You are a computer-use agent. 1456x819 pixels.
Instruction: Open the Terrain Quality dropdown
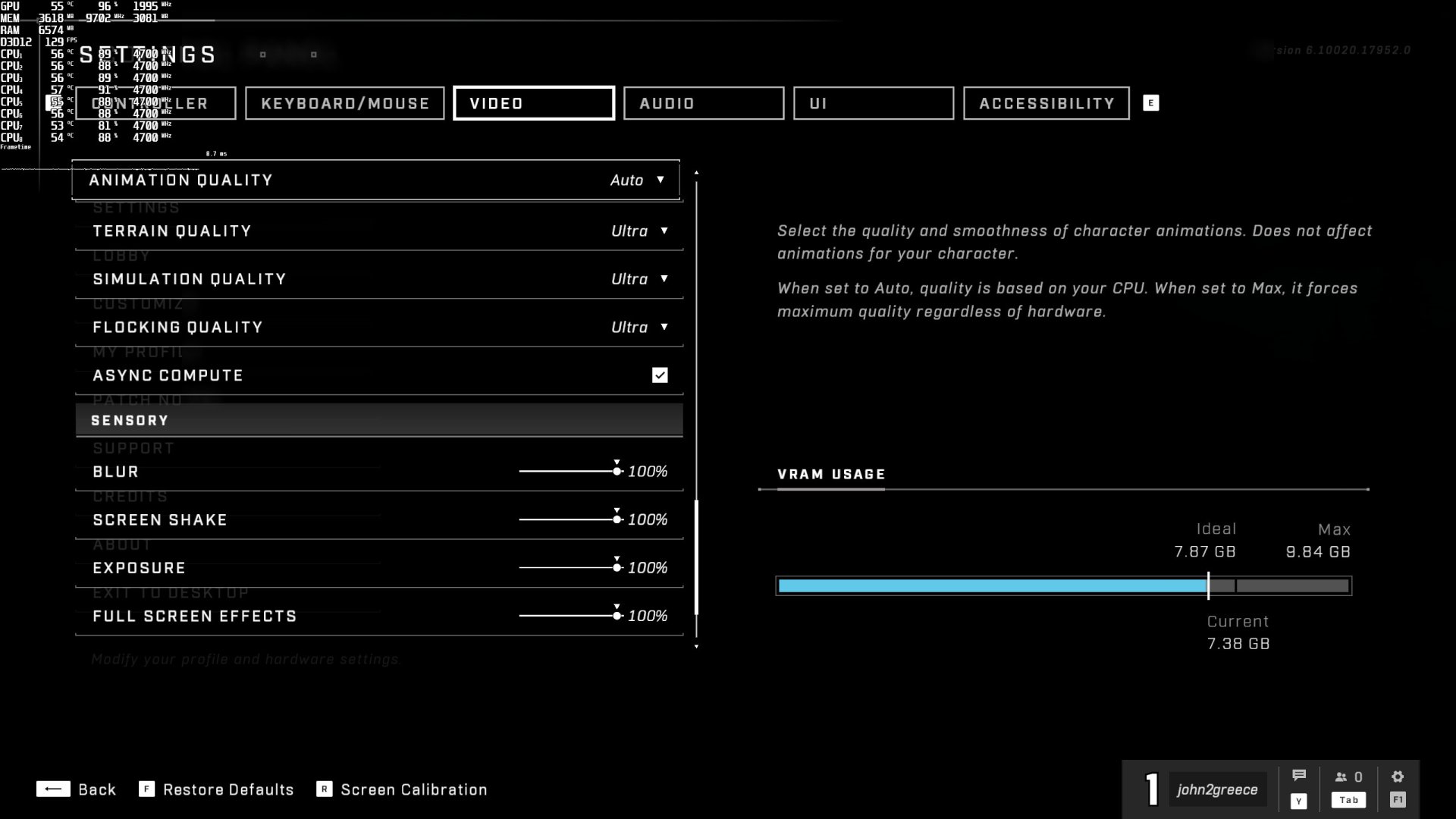tap(640, 231)
